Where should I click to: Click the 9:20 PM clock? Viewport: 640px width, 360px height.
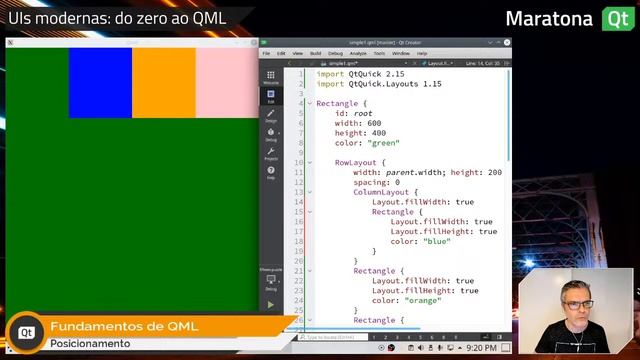pyautogui.click(x=481, y=348)
